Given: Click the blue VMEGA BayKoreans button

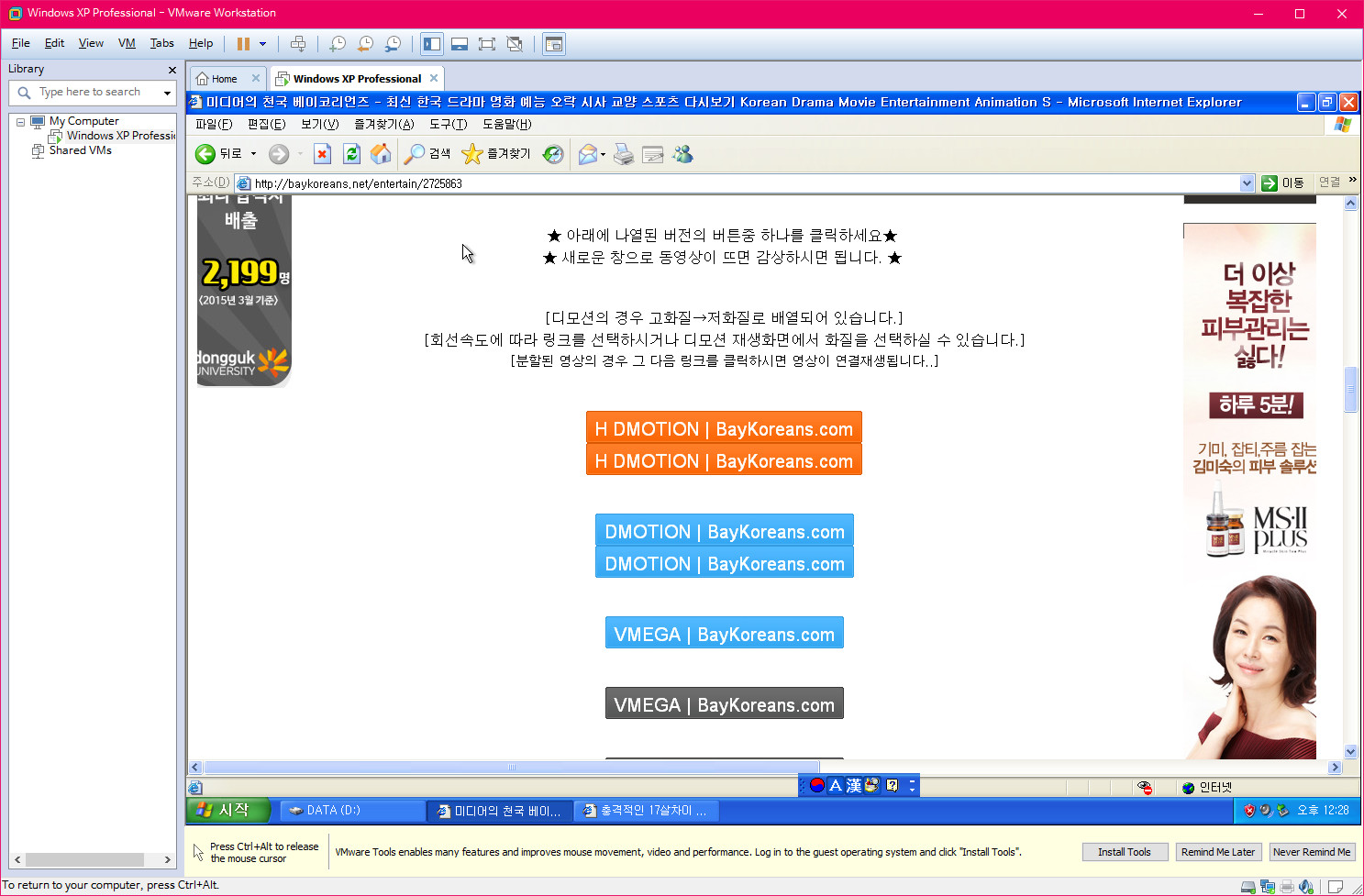Looking at the screenshot, I should pyautogui.click(x=725, y=634).
